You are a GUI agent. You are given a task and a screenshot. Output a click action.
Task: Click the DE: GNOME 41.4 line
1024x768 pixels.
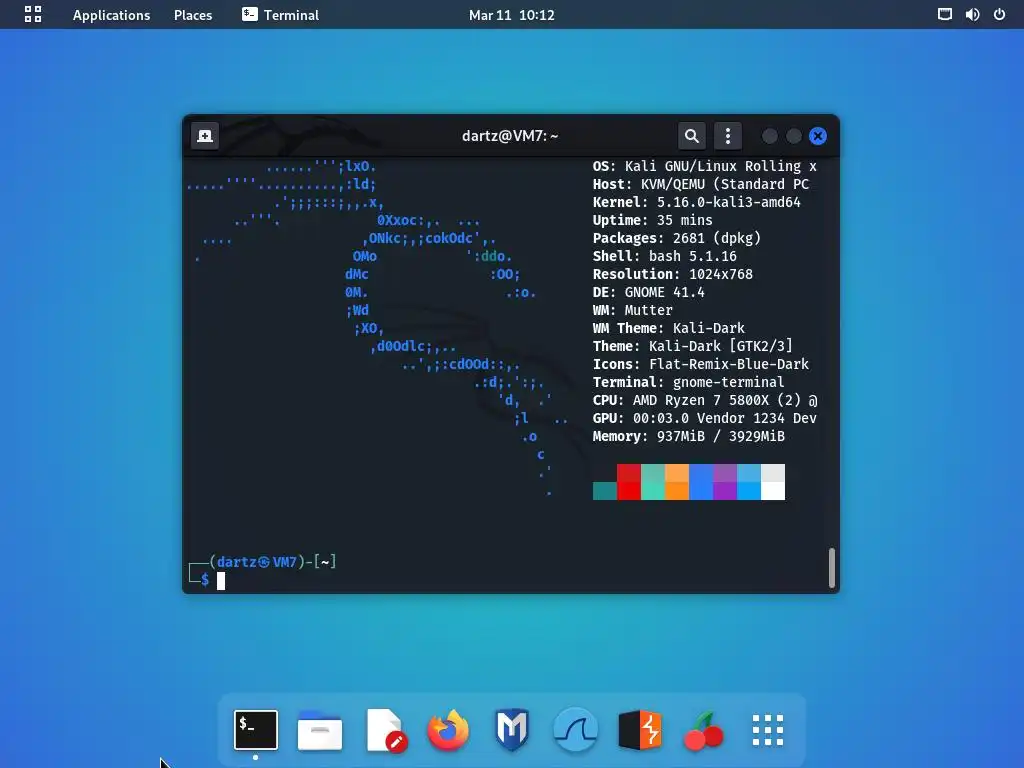point(648,292)
